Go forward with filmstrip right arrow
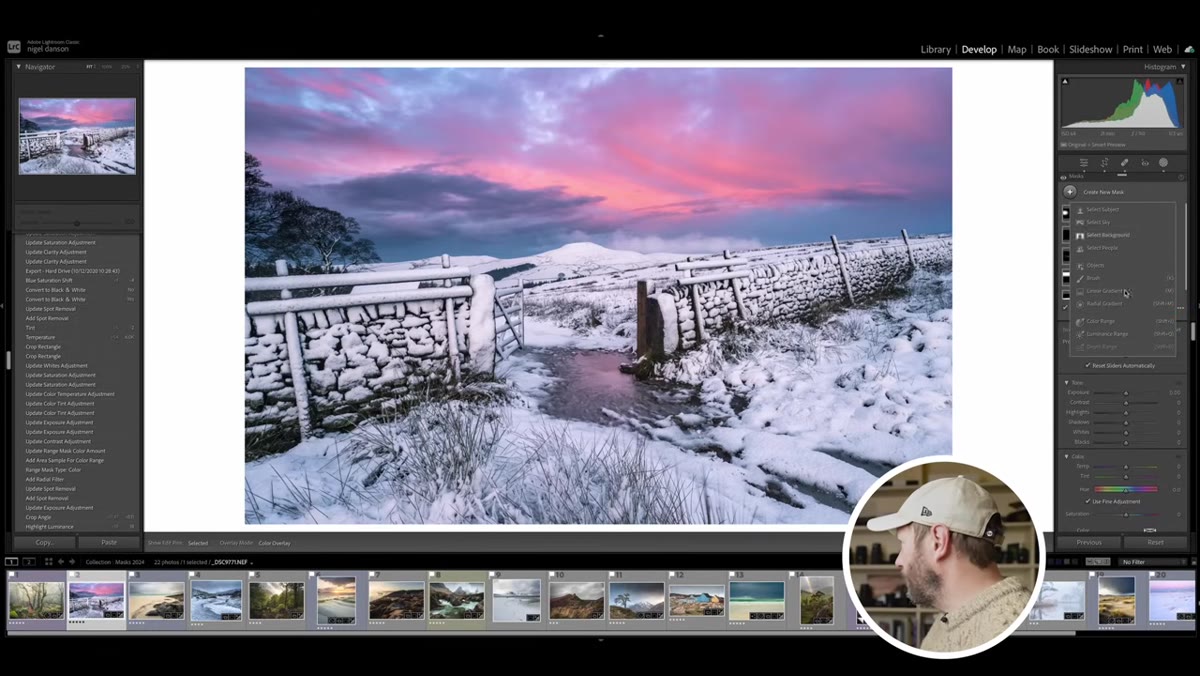The image size is (1200, 676). coord(71,562)
